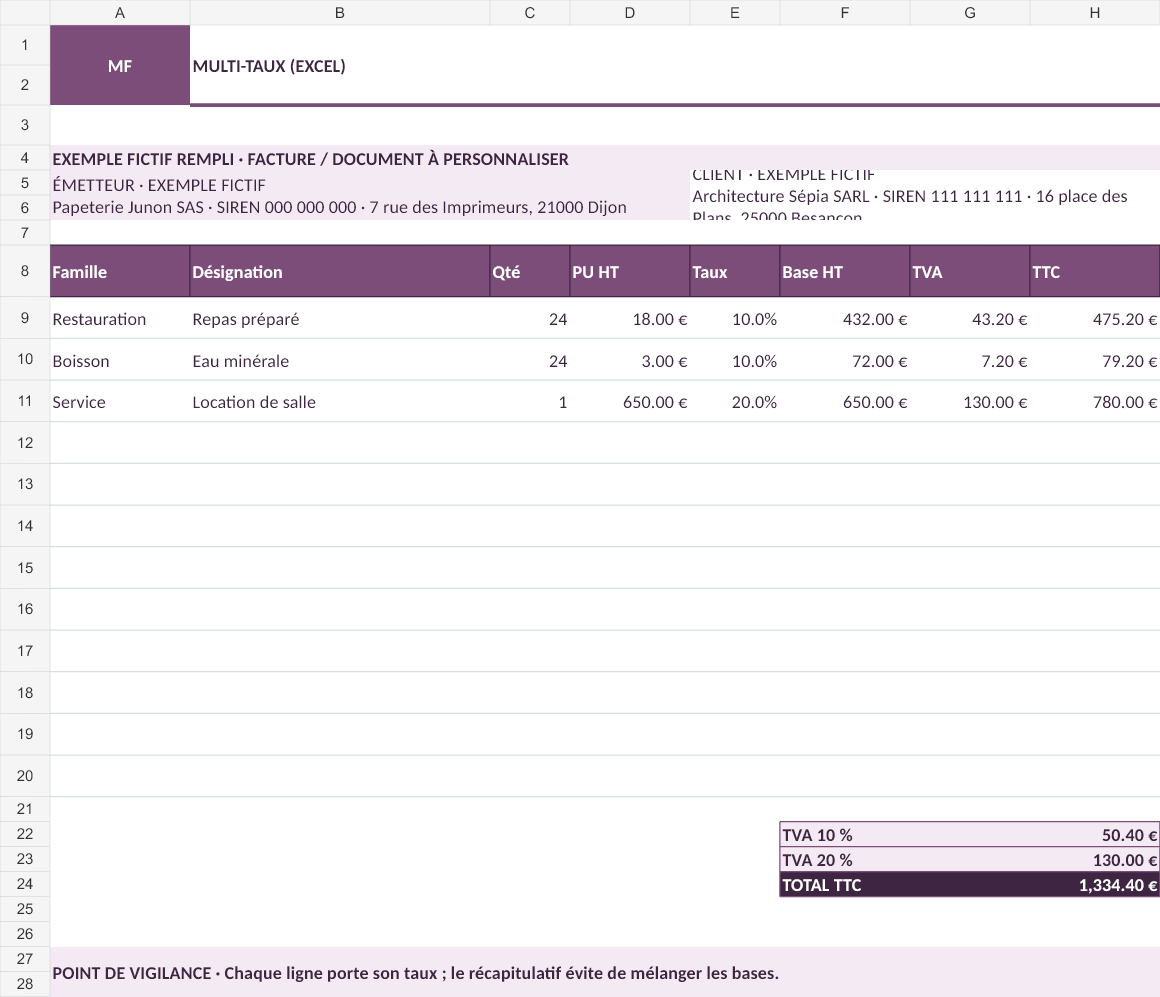Click the 3.00 € unit price cell
The height and width of the screenshot is (997, 1160).
click(630, 360)
